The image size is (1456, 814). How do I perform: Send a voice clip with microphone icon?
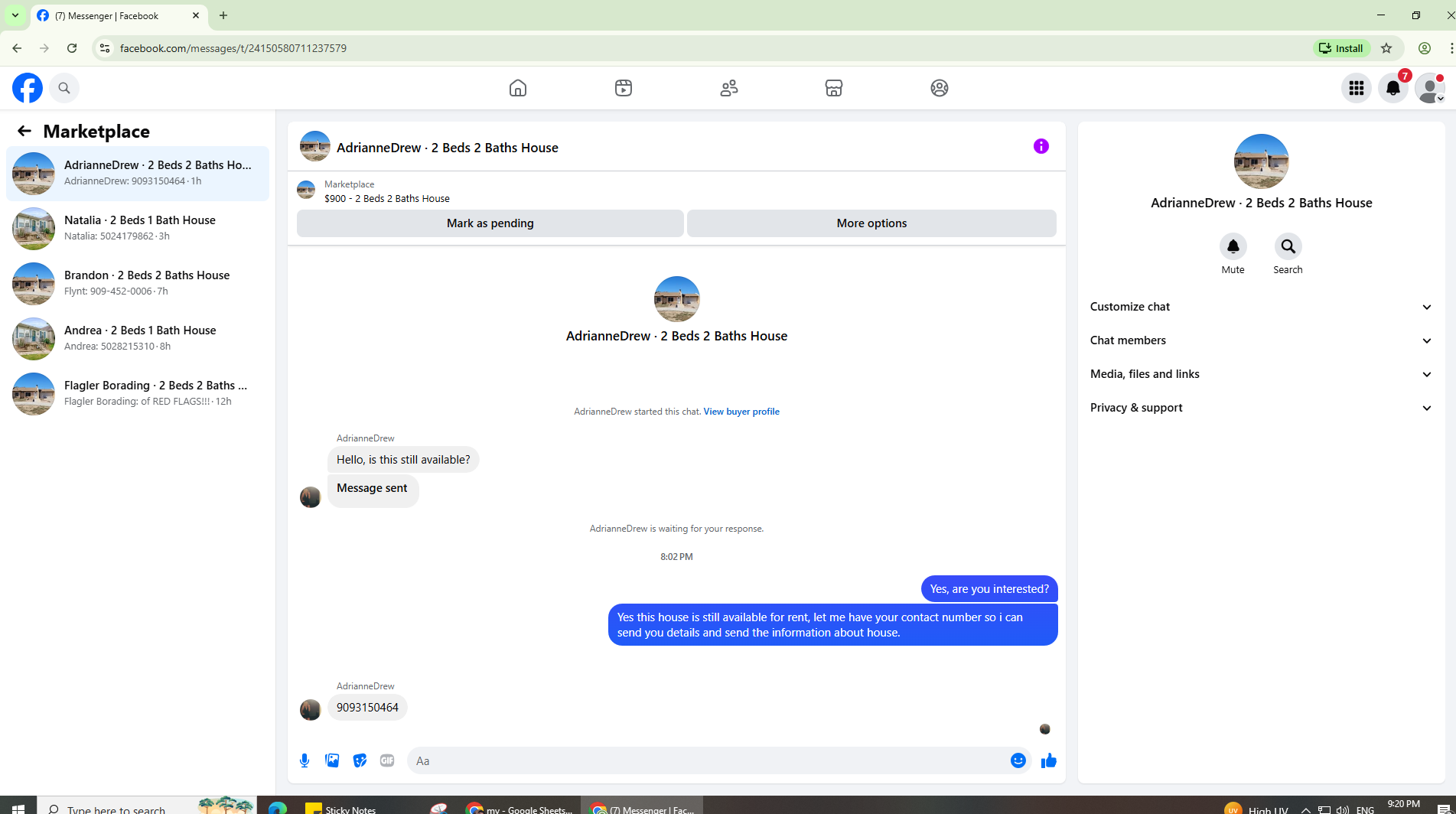(305, 760)
